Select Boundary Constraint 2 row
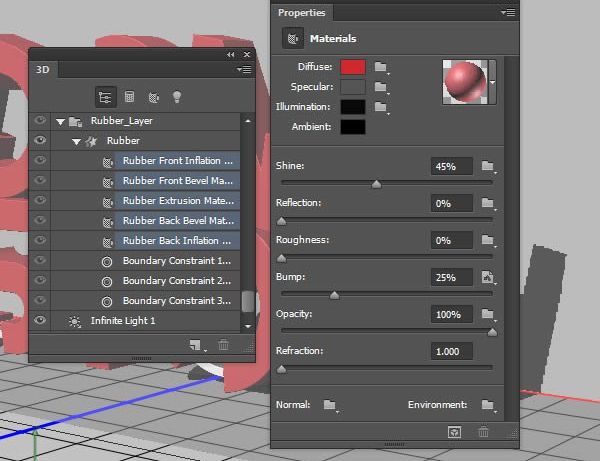600x461 pixels. point(145,281)
